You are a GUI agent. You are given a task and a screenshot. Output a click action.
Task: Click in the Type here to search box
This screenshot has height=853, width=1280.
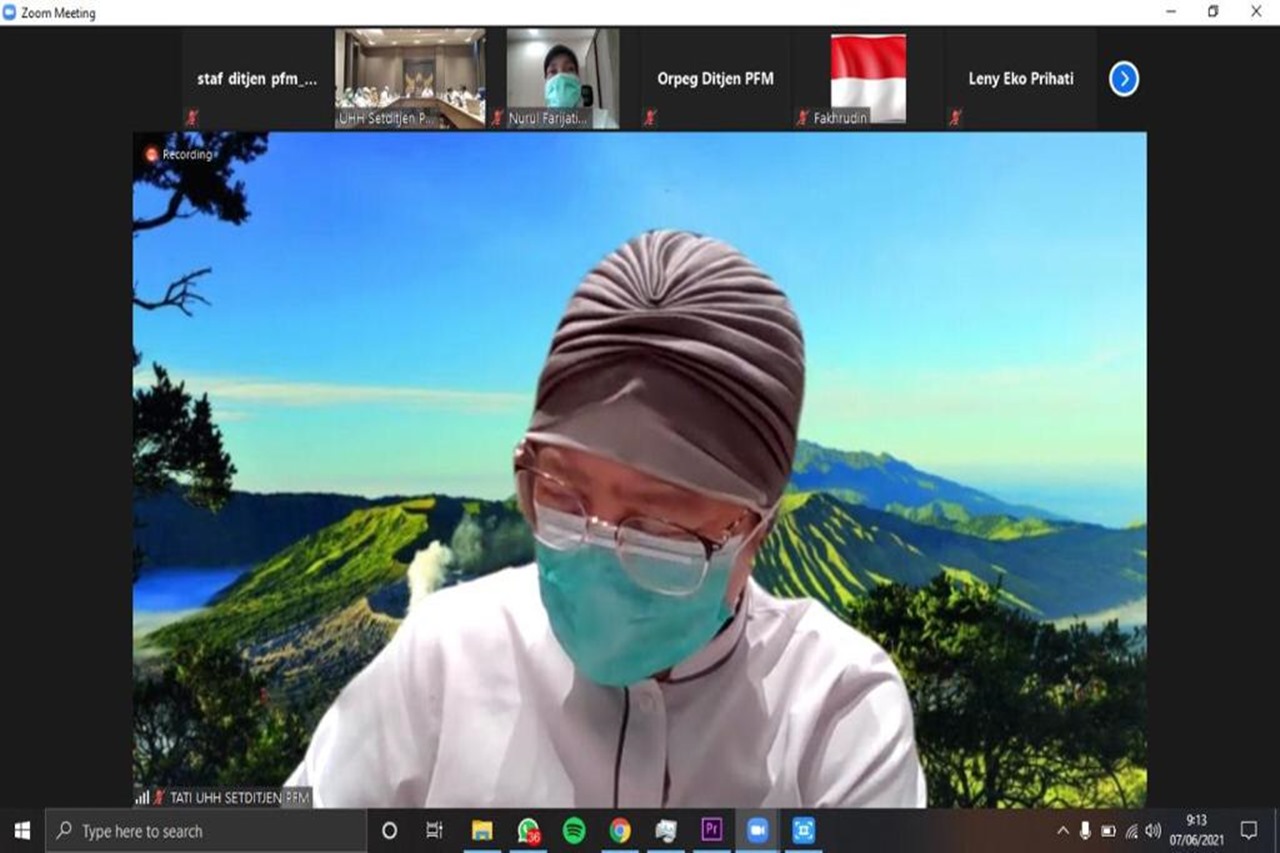[x=206, y=830]
